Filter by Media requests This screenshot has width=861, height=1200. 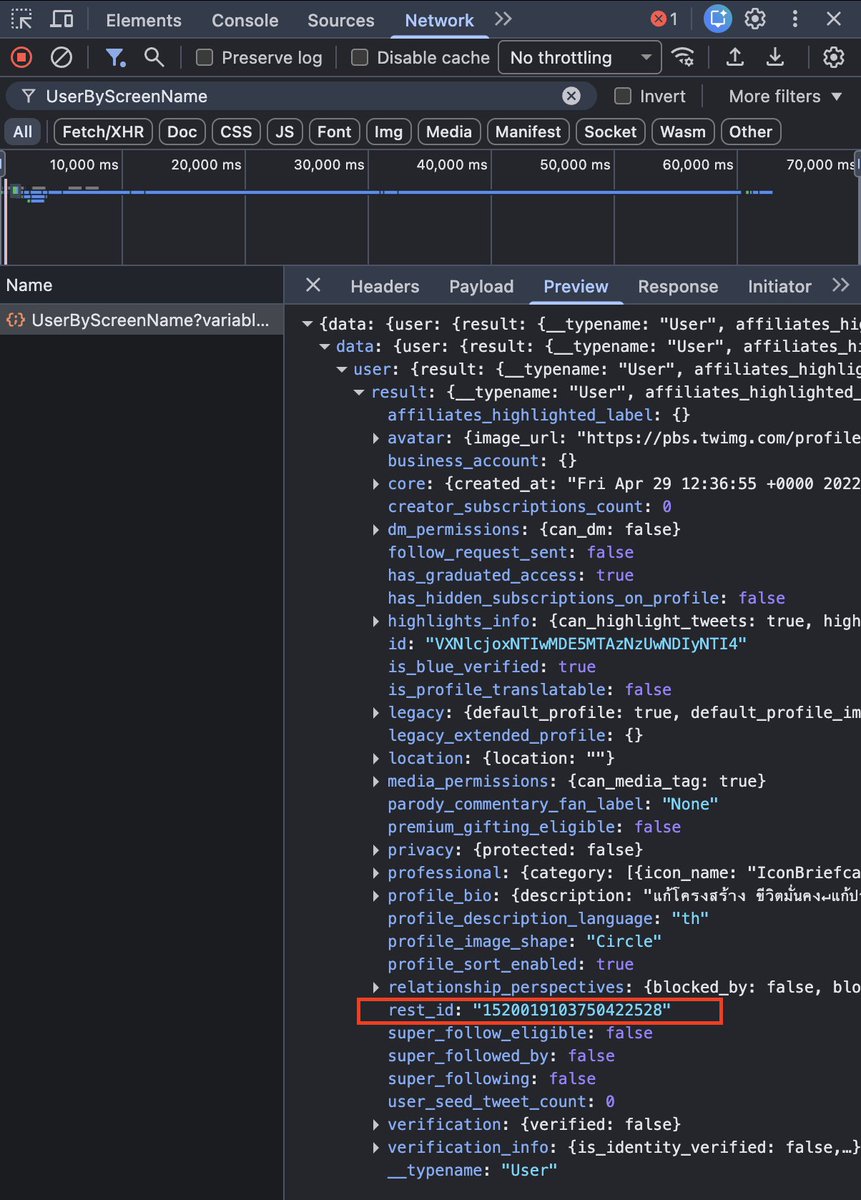(x=449, y=132)
